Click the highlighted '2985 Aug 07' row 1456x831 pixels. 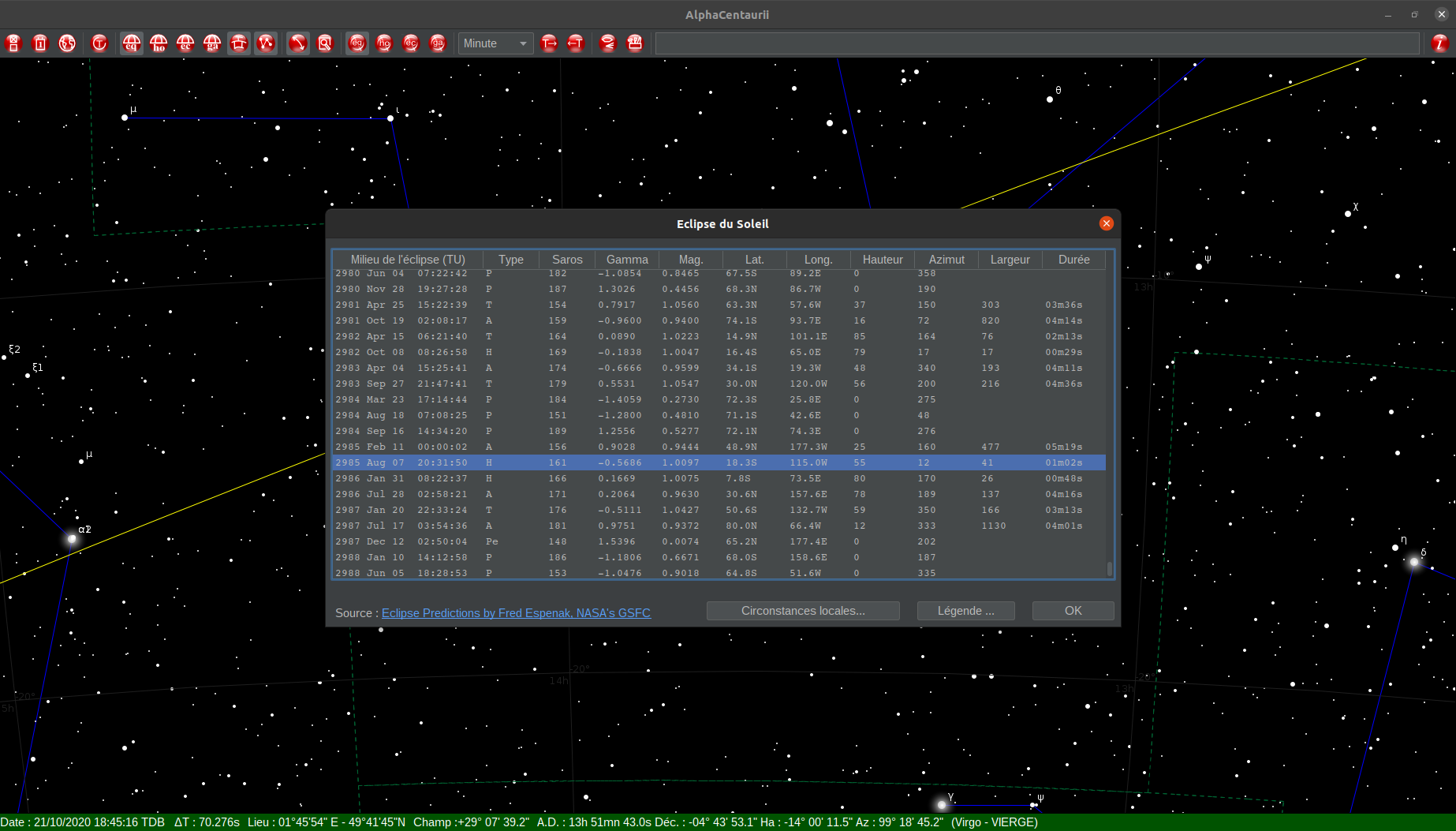click(x=719, y=462)
